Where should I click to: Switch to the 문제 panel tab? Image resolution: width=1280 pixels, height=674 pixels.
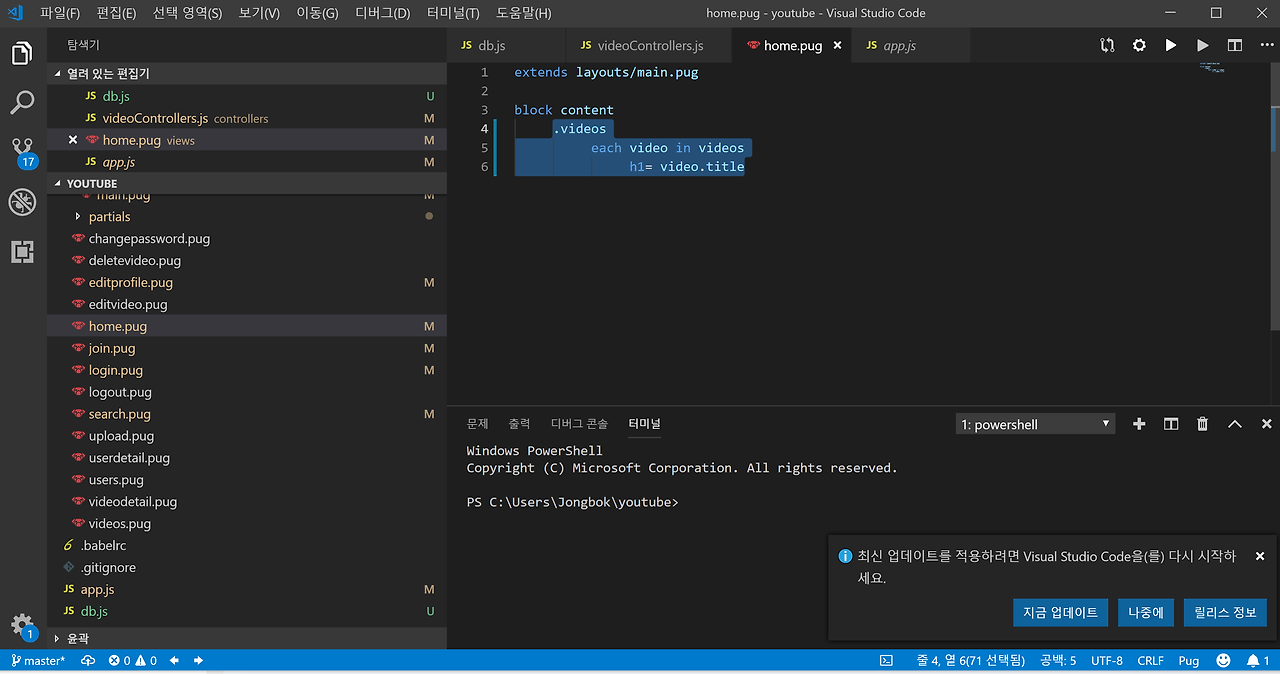[x=477, y=424]
